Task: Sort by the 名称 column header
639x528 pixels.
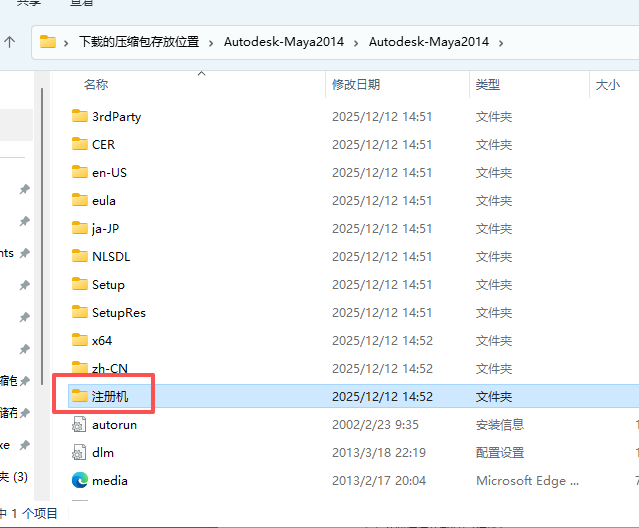Action: (x=96, y=85)
